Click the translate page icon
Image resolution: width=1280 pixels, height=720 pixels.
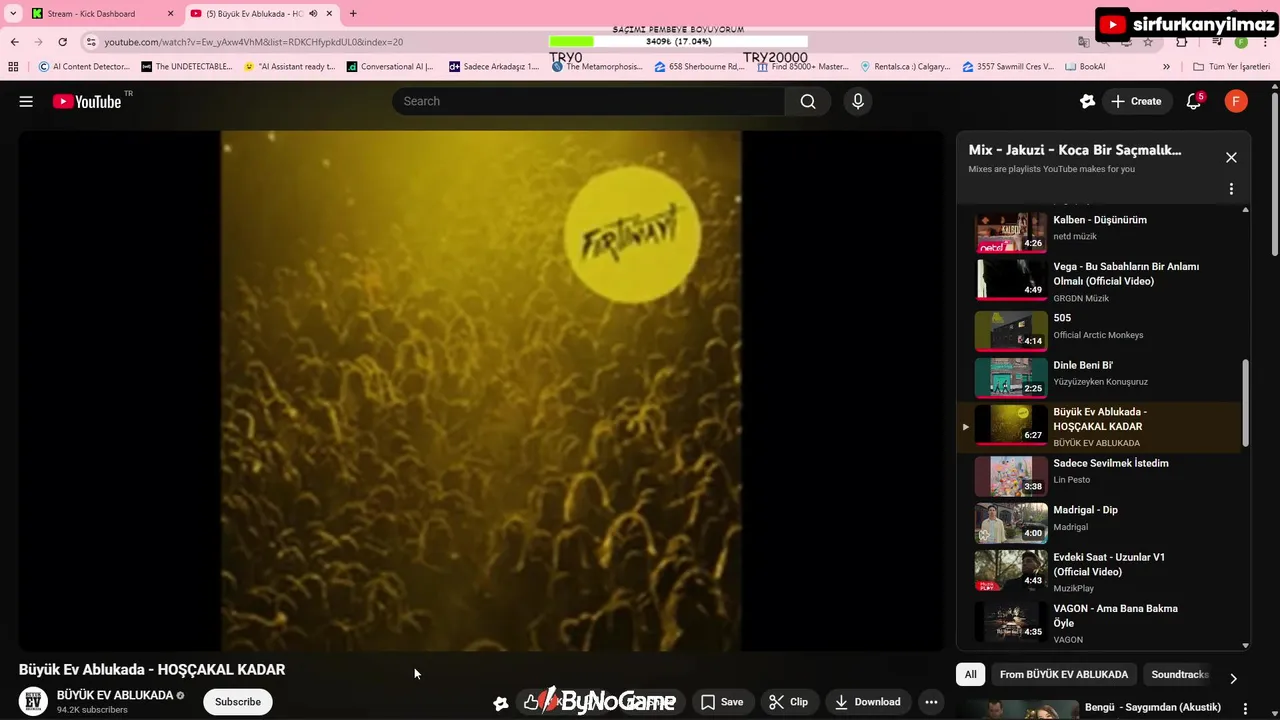pyautogui.click(x=1084, y=42)
